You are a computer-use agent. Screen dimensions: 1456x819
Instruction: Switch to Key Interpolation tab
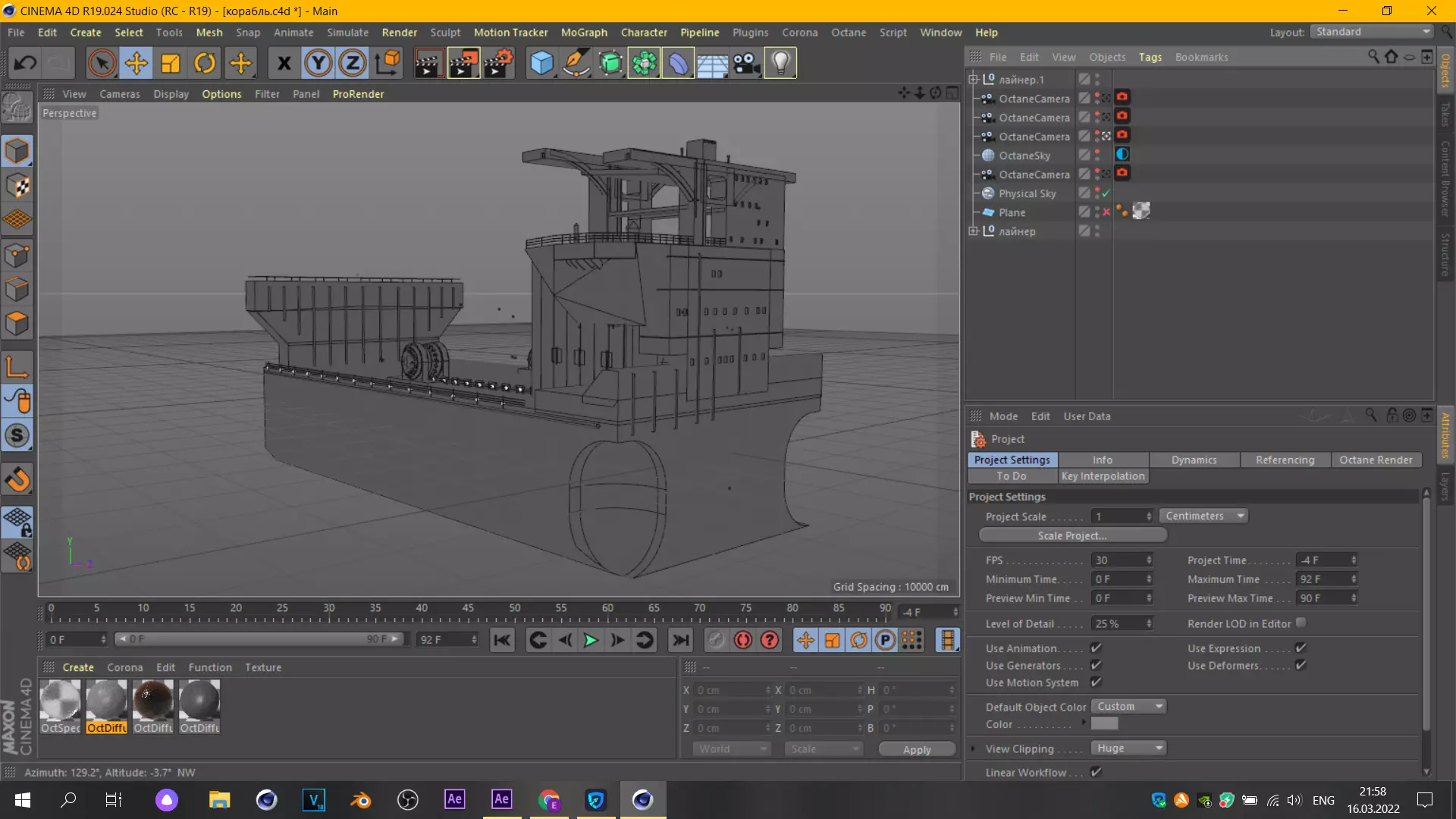coord(1103,476)
